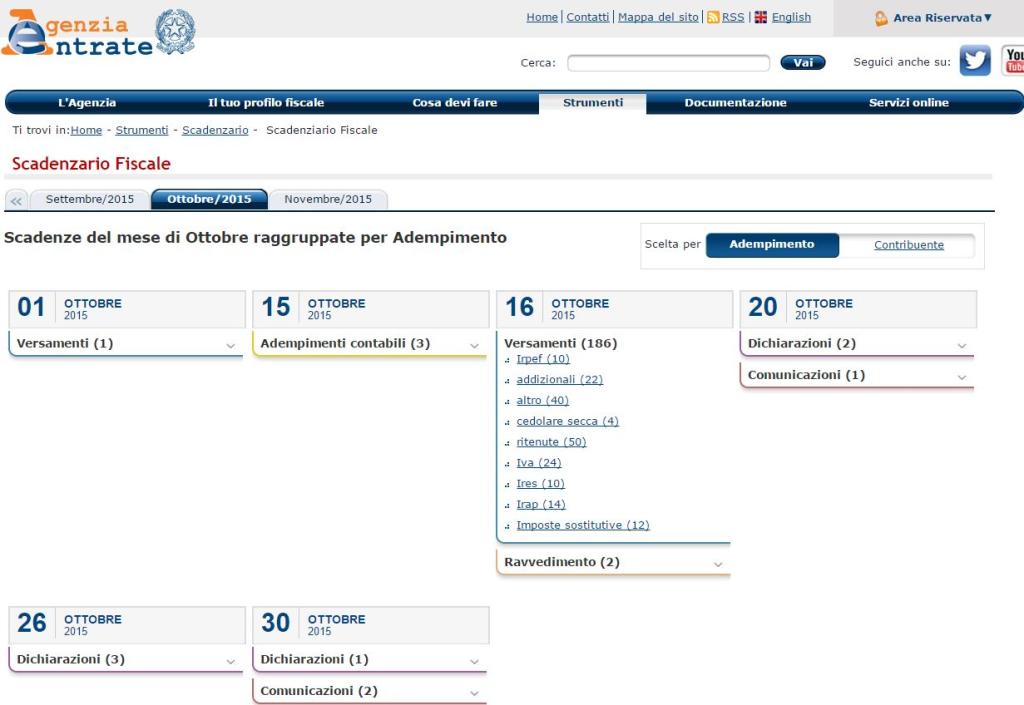Click the 30 Ottobre 2015 date header
Image resolution: width=1024 pixels, height=705 pixels.
point(371,625)
